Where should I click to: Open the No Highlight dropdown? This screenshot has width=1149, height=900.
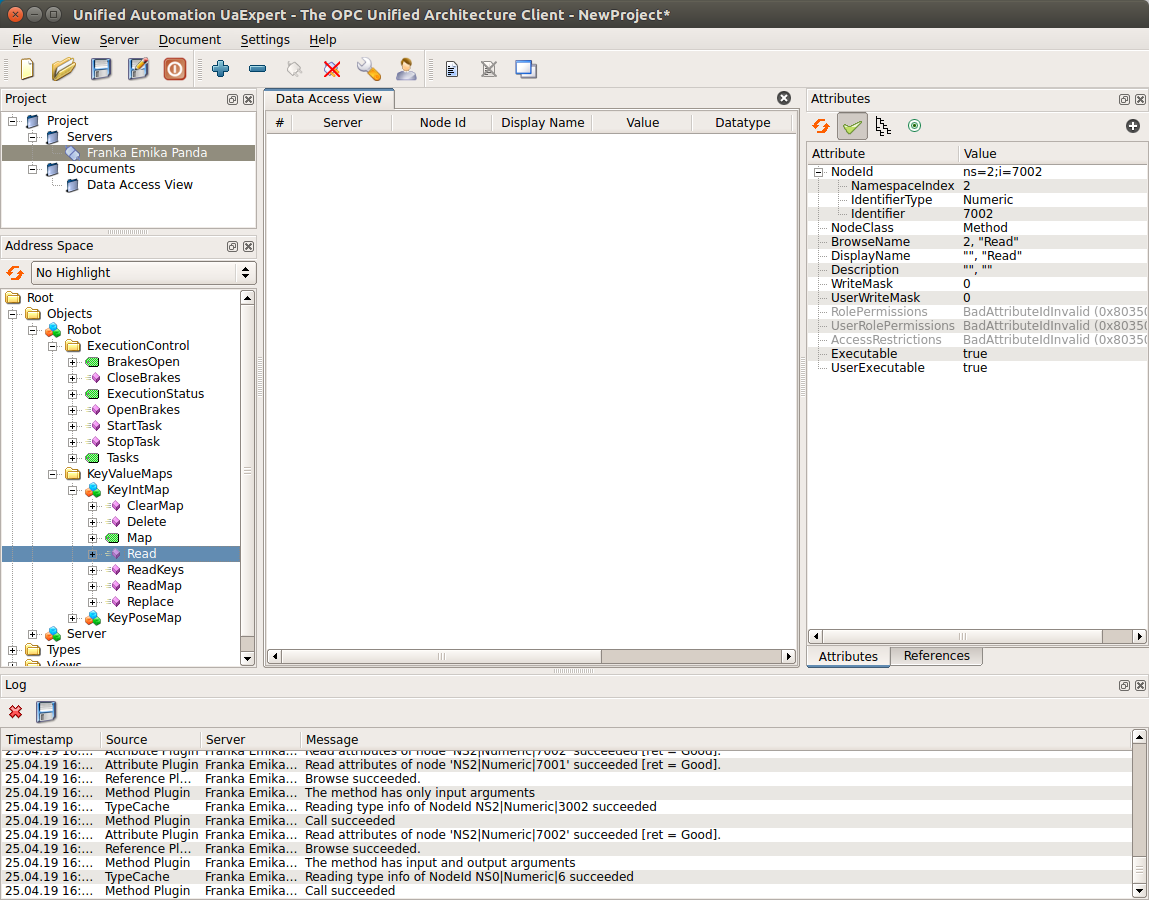coord(143,273)
